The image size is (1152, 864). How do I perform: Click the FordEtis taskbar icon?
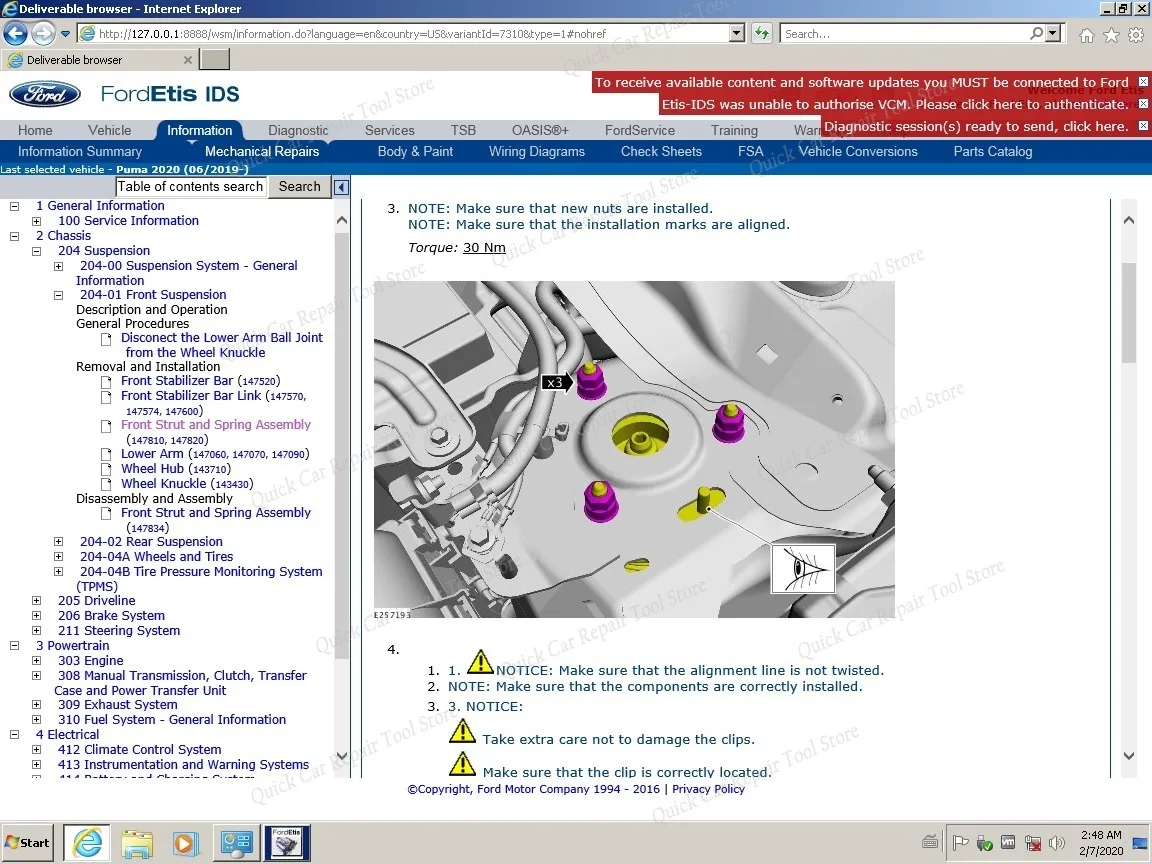pos(286,843)
